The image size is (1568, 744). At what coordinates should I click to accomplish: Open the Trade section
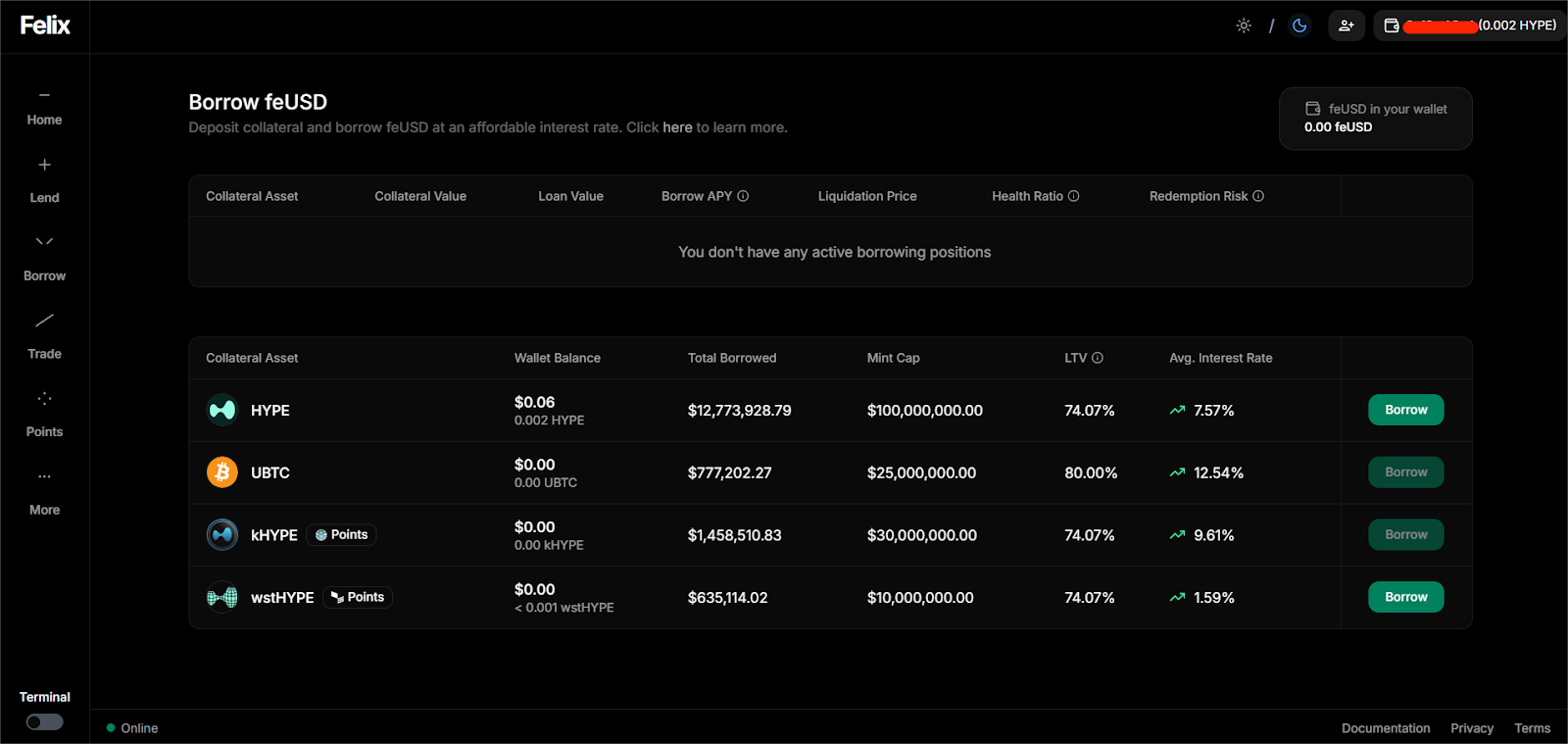click(x=44, y=337)
